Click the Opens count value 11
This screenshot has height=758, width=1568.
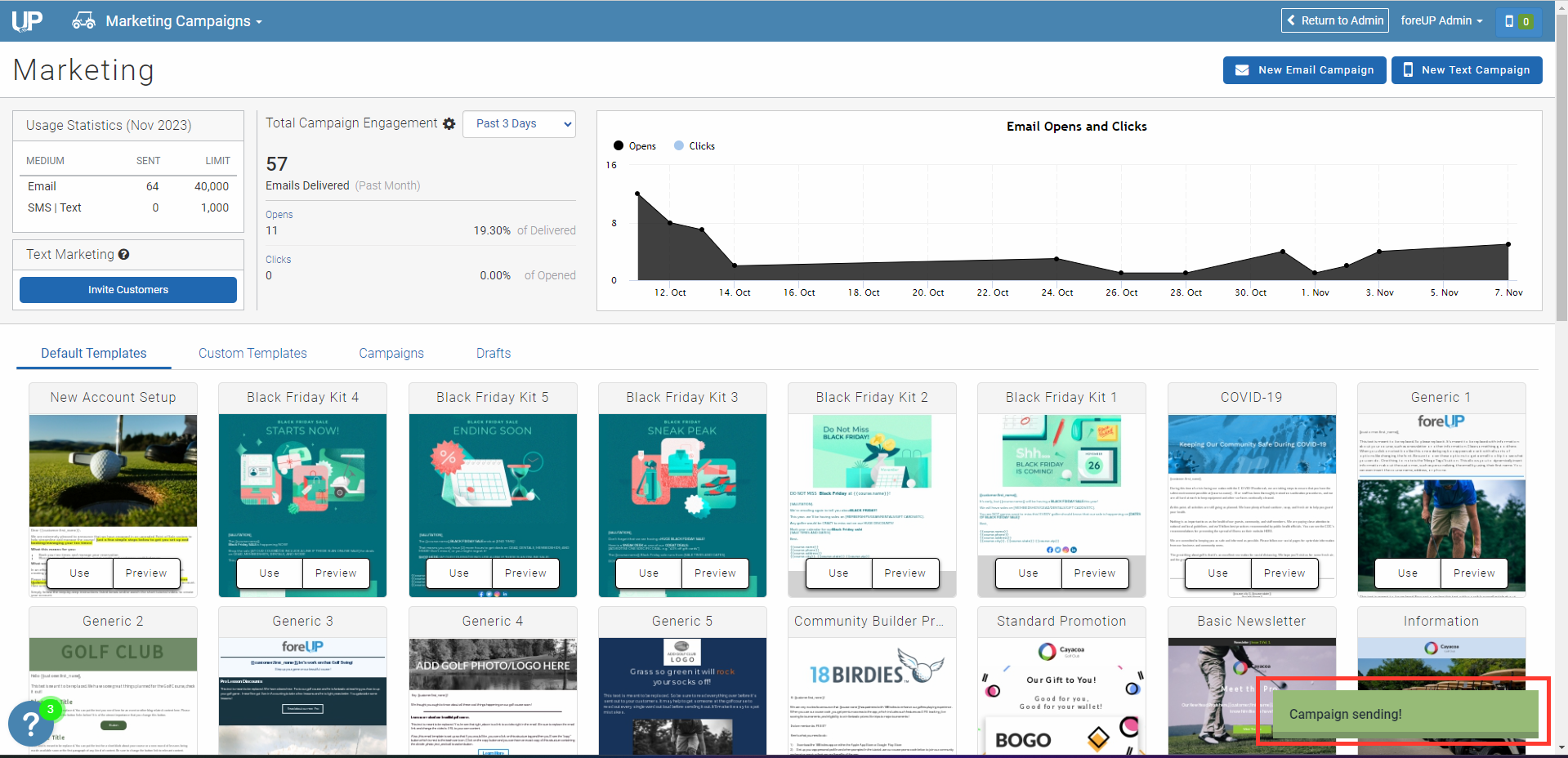(x=272, y=231)
